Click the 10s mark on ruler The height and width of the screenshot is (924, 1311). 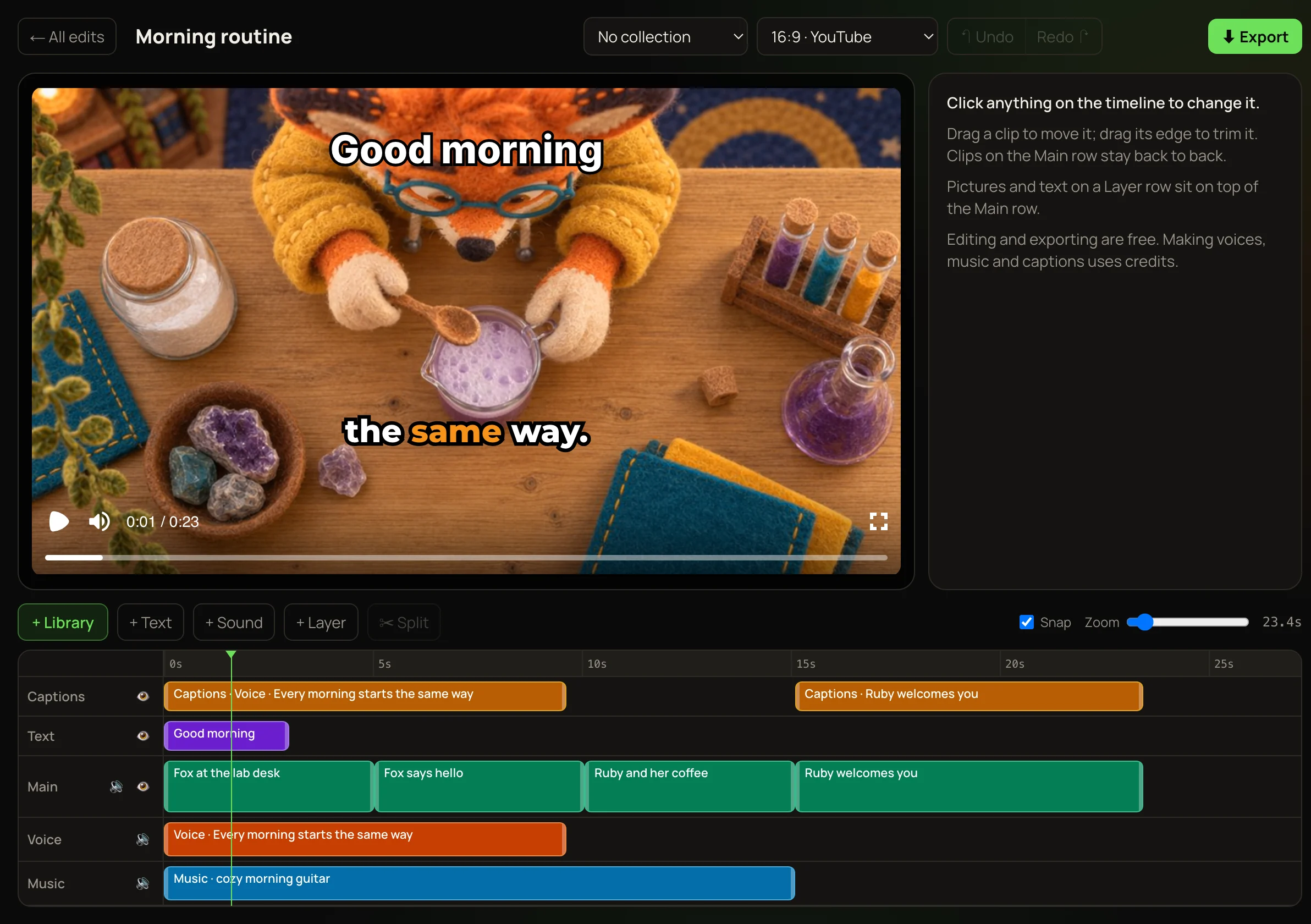coord(597,664)
